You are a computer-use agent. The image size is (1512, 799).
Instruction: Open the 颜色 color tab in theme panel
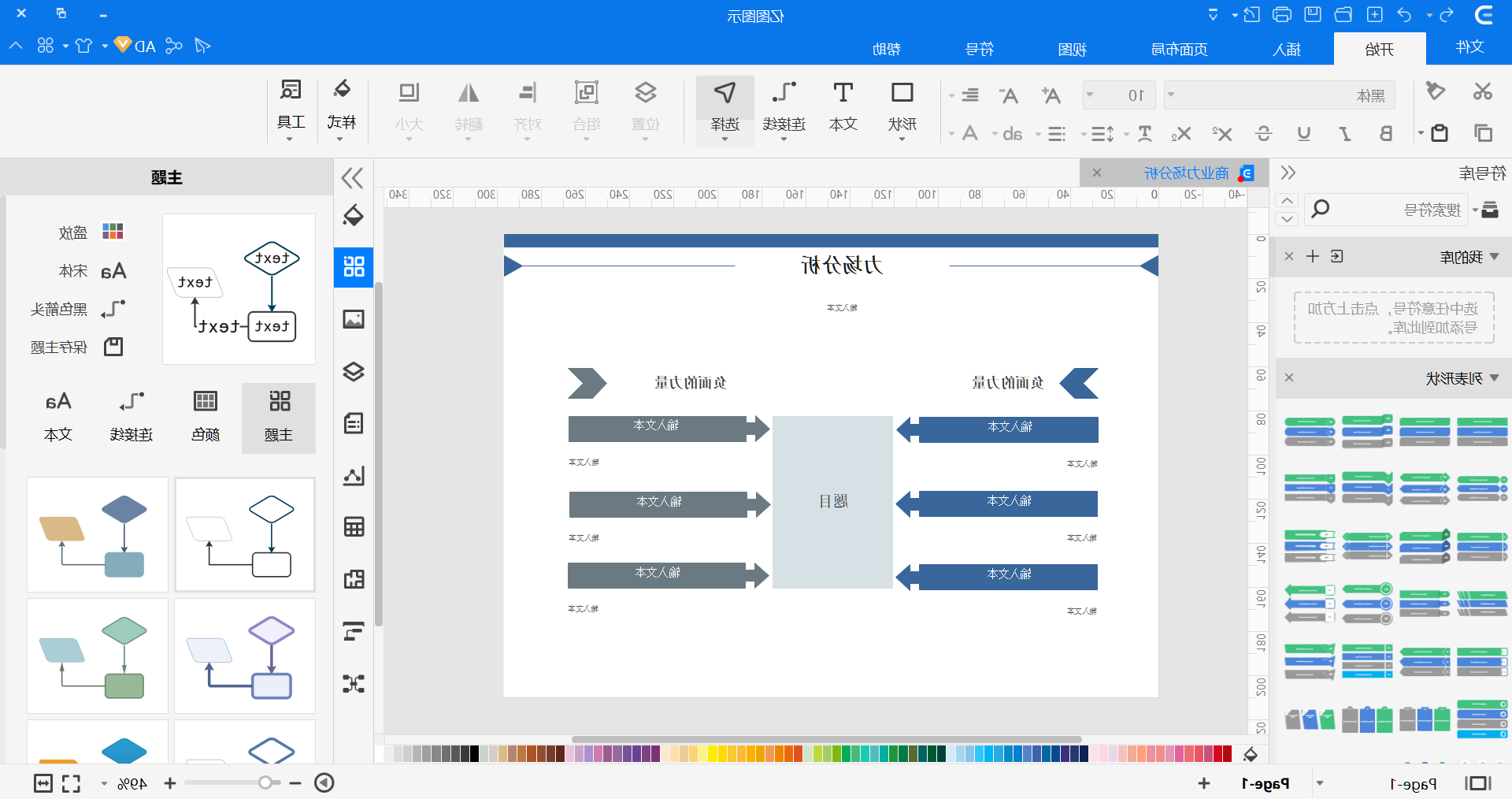[x=205, y=418]
